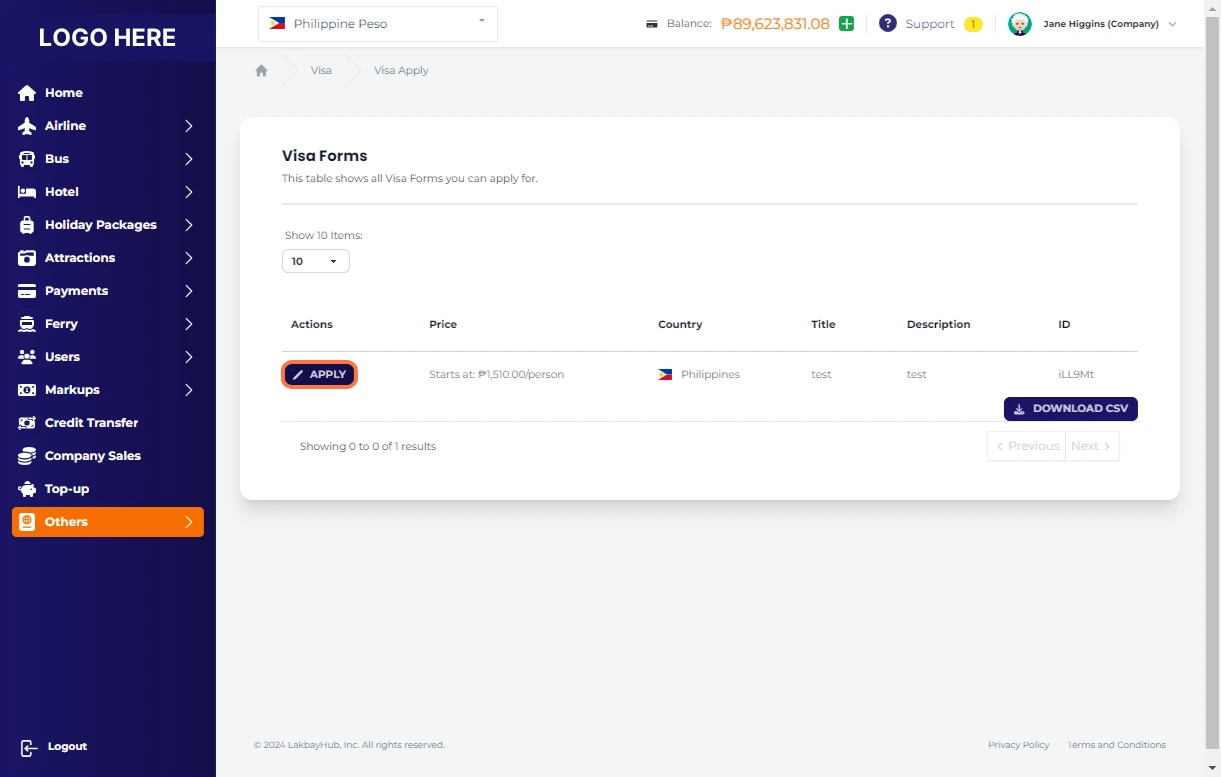This screenshot has height=777, width=1221.
Task: Click the Logout icon in sidebar
Action: point(28,747)
